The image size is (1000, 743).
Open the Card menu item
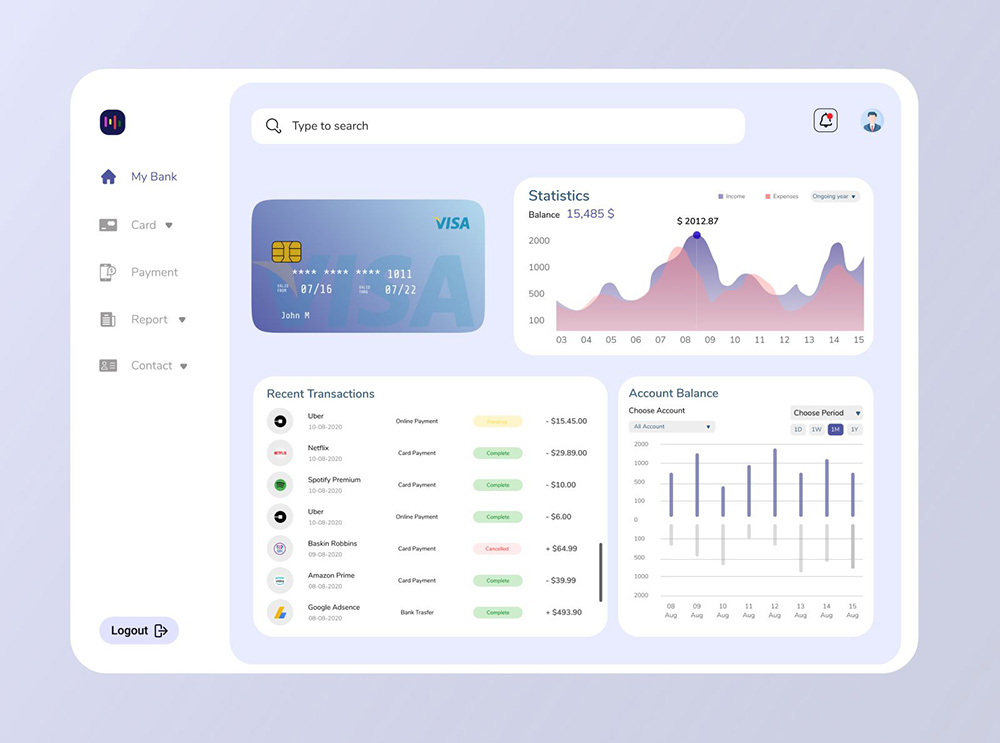[x=143, y=224]
